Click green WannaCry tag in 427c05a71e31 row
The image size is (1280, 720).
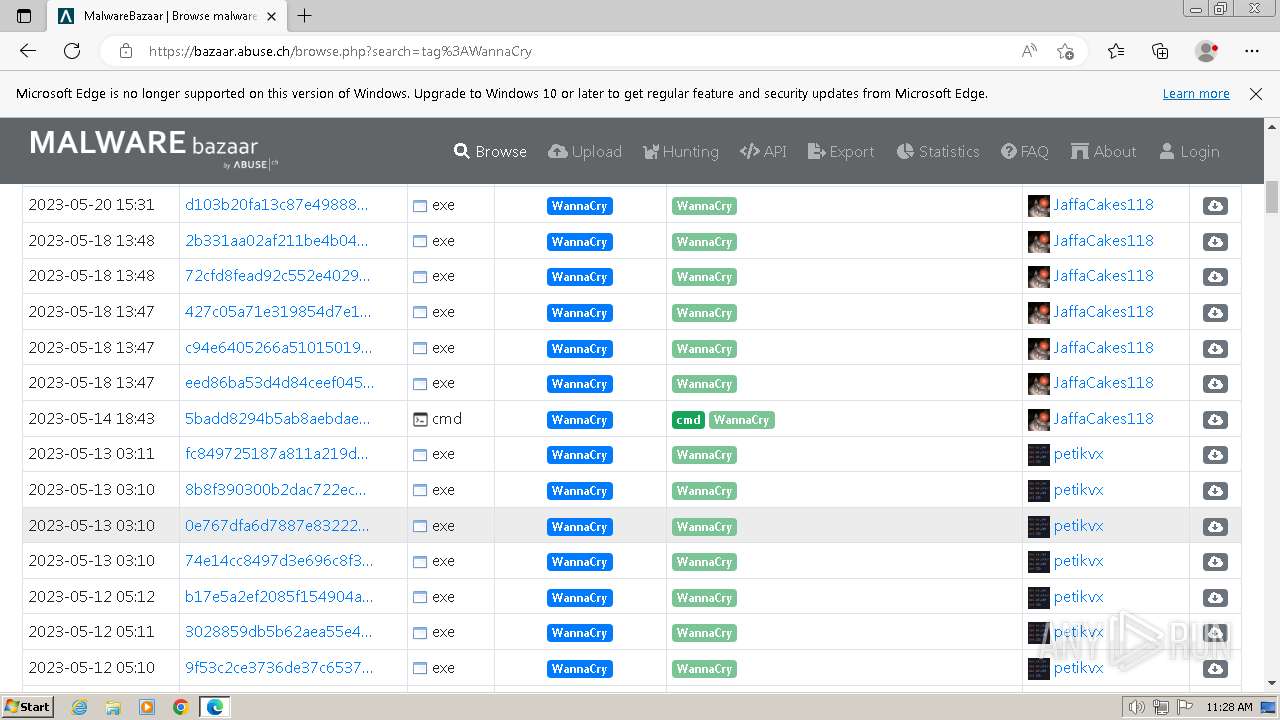[704, 313]
